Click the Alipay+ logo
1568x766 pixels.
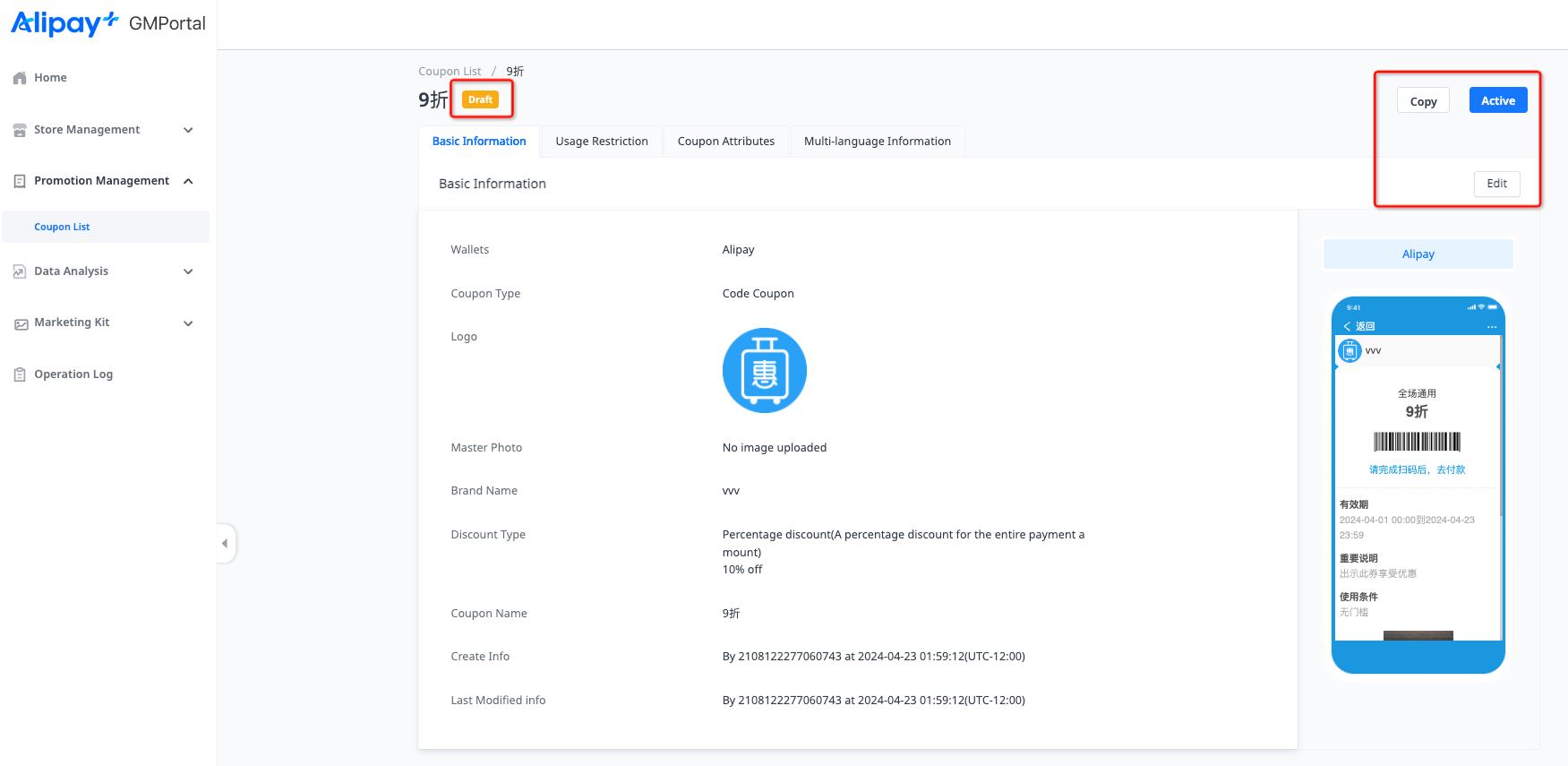[x=64, y=23]
